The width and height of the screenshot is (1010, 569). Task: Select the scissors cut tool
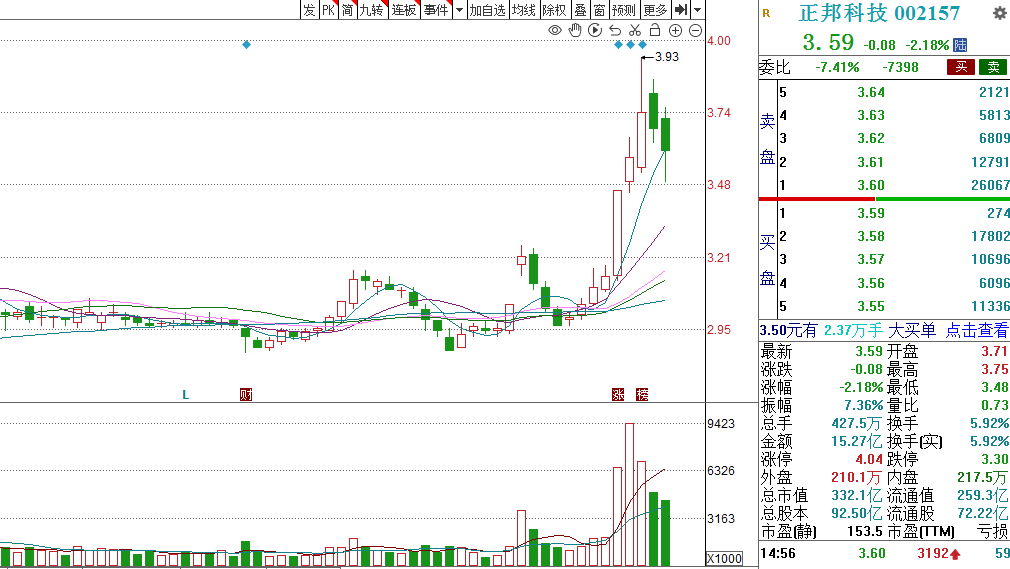click(x=635, y=30)
